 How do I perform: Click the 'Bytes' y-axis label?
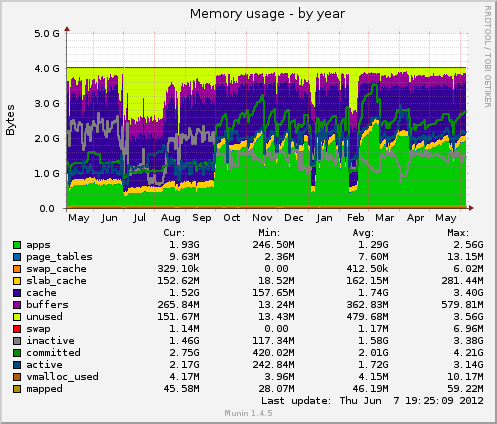click(x=10, y=120)
